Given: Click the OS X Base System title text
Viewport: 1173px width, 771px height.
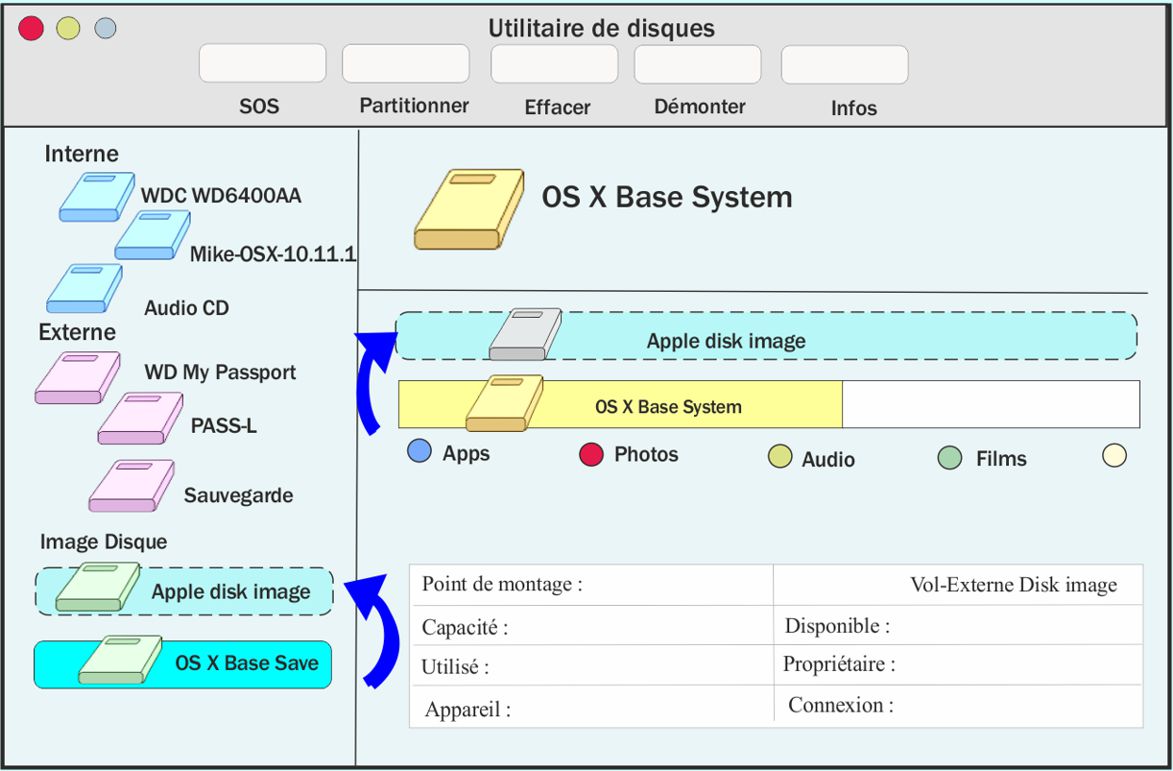Looking at the screenshot, I should pyautogui.click(x=667, y=197).
